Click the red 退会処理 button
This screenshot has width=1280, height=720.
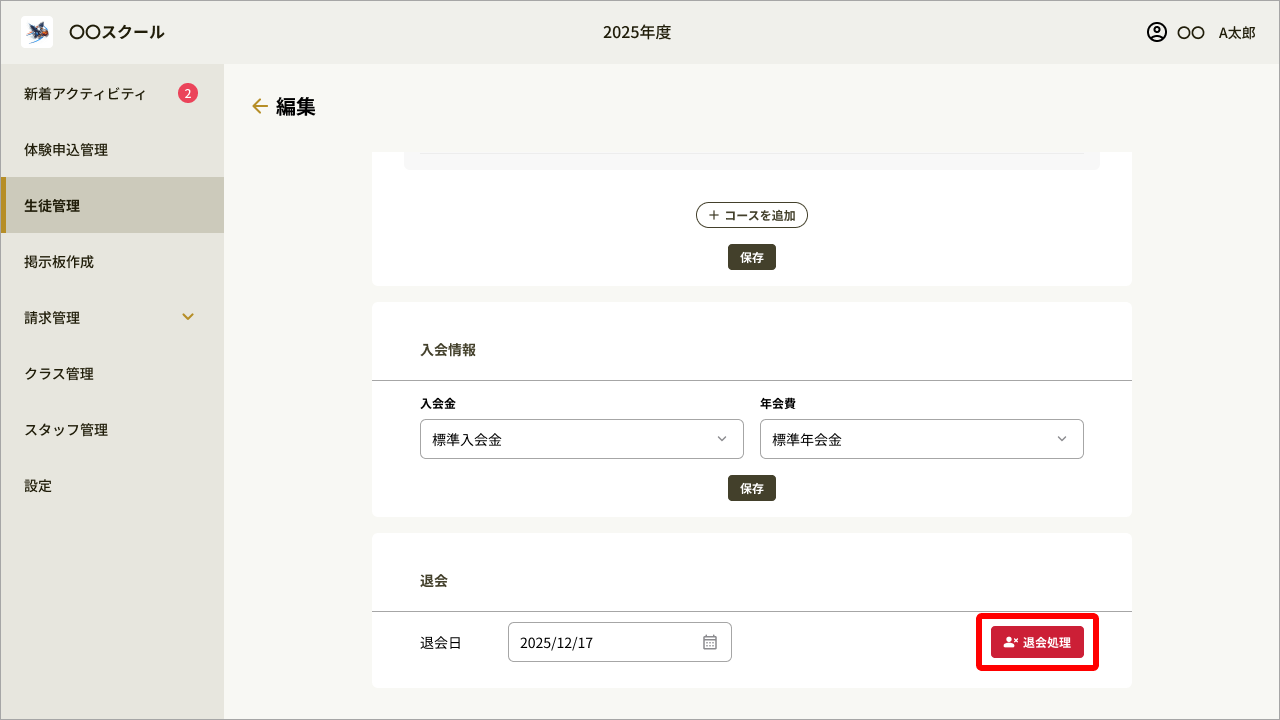coord(1037,642)
